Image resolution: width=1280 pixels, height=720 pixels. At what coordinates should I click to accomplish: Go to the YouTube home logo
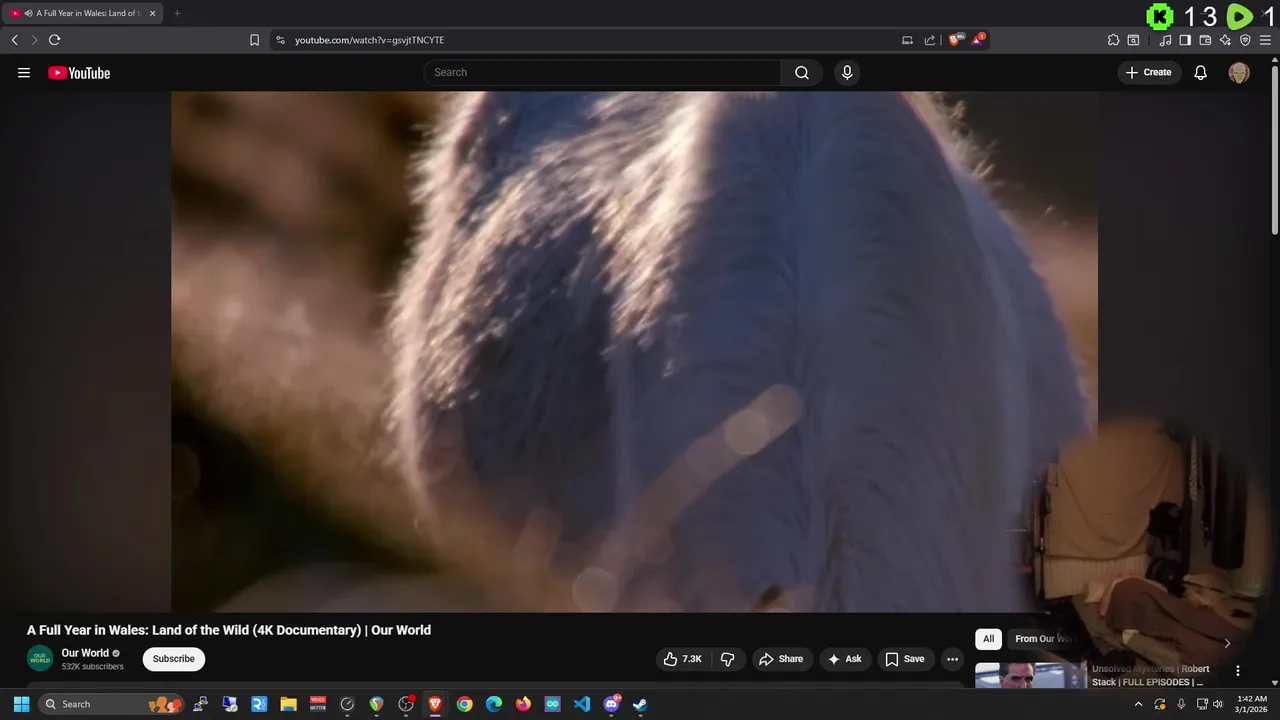point(79,72)
